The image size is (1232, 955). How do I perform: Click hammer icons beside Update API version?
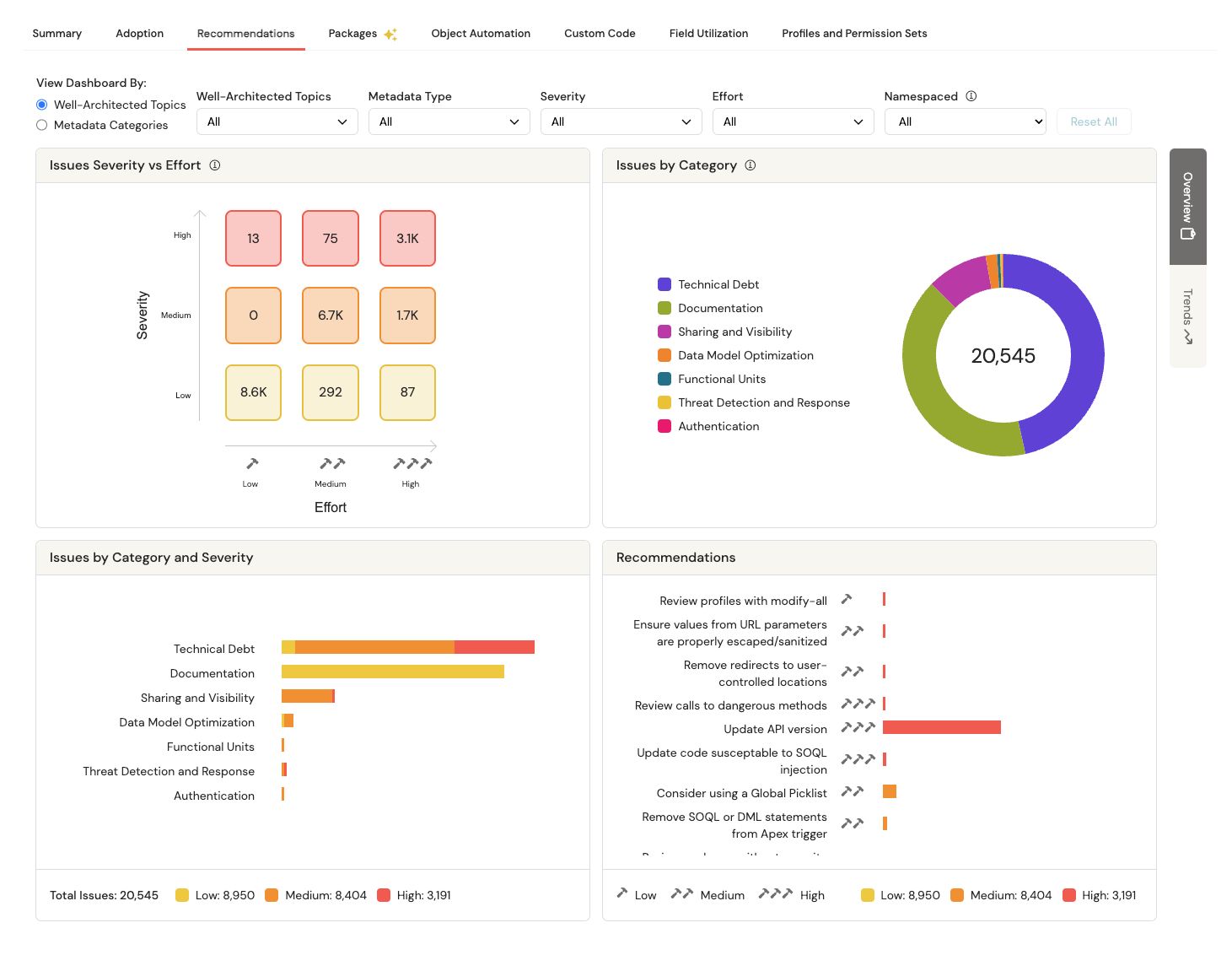(858, 727)
